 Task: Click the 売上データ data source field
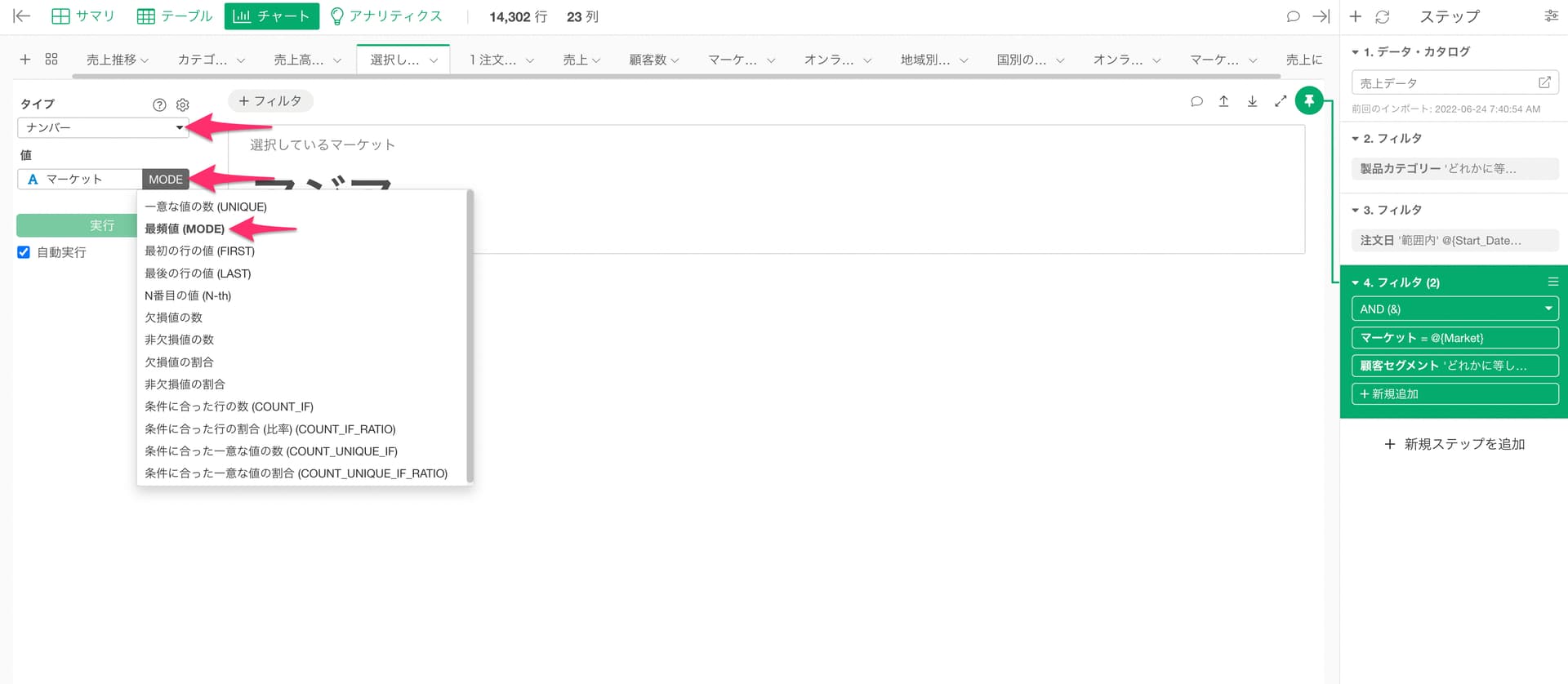coord(1445,82)
